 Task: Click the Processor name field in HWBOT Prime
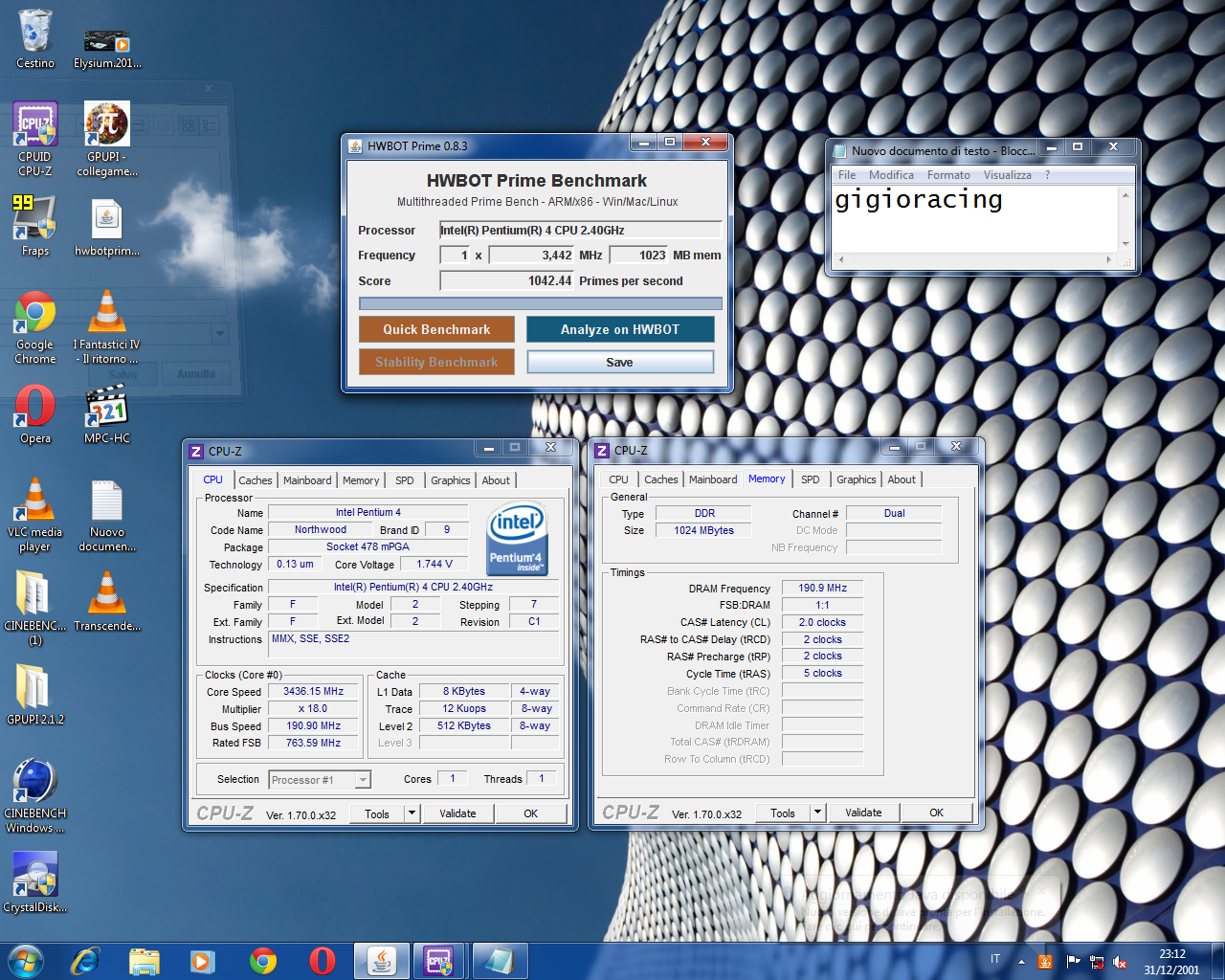(x=581, y=230)
